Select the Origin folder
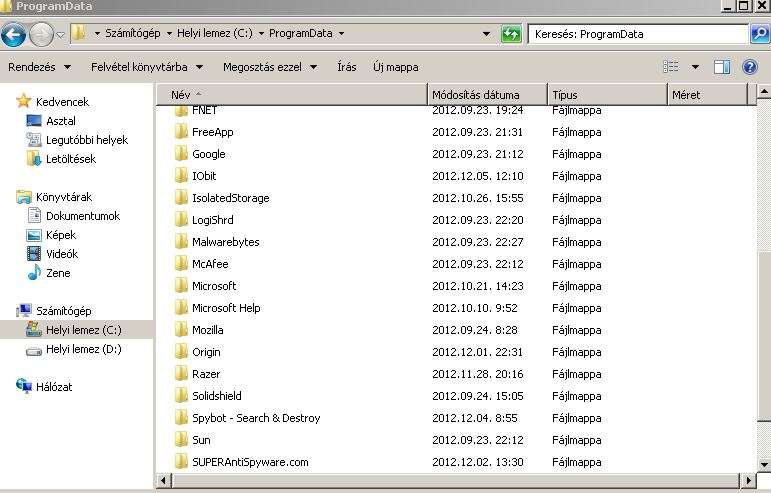The image size is (771, 493). coord(206,352)
